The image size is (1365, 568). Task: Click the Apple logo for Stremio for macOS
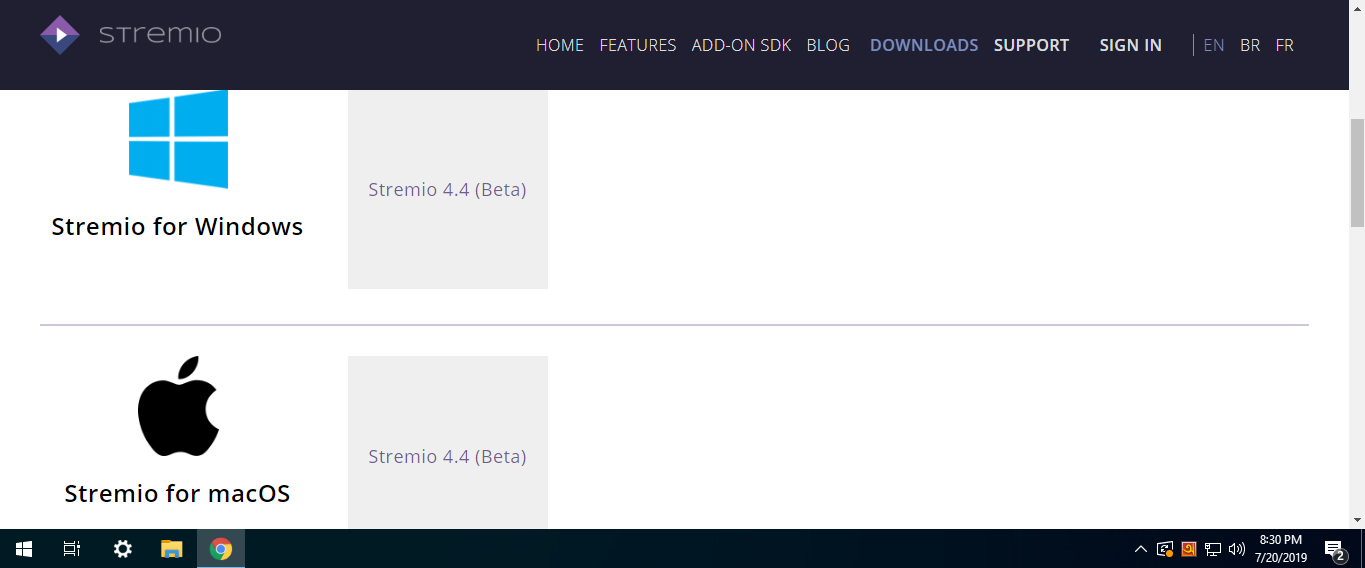178,406
